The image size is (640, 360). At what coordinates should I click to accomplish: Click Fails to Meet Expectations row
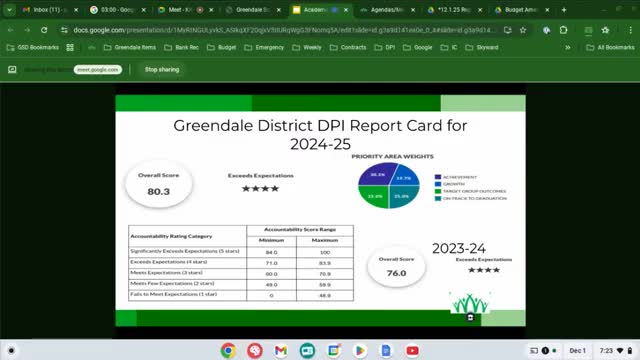(241, 295)
